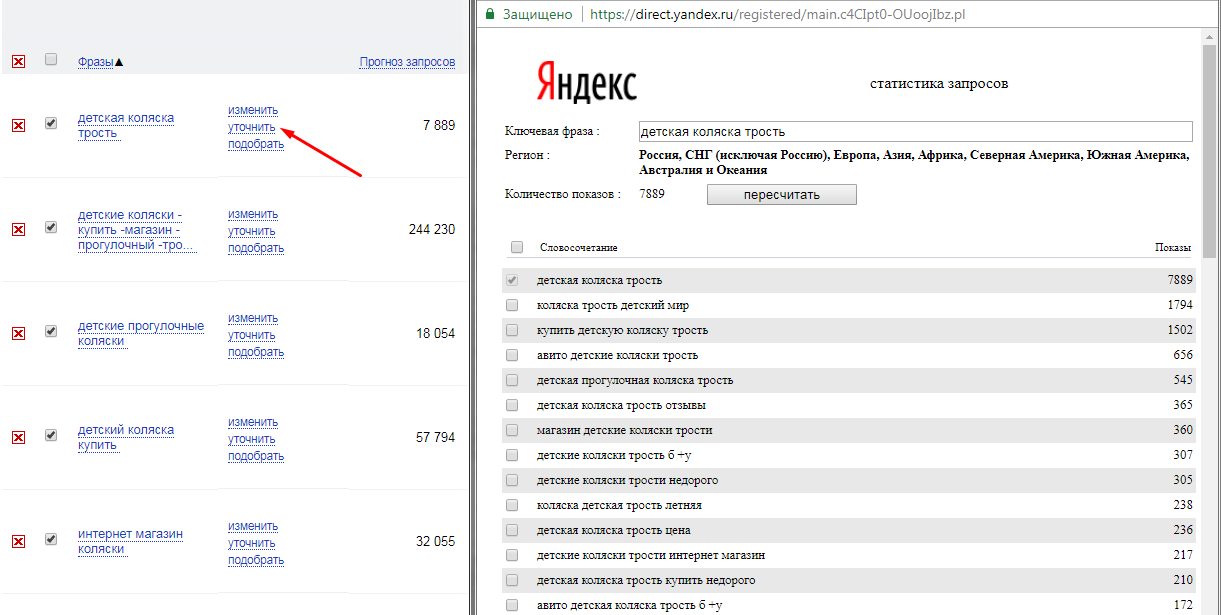Check 'детские коляски трость б +у' checkbox
The image size is (1221, 615).
(512, 455)
